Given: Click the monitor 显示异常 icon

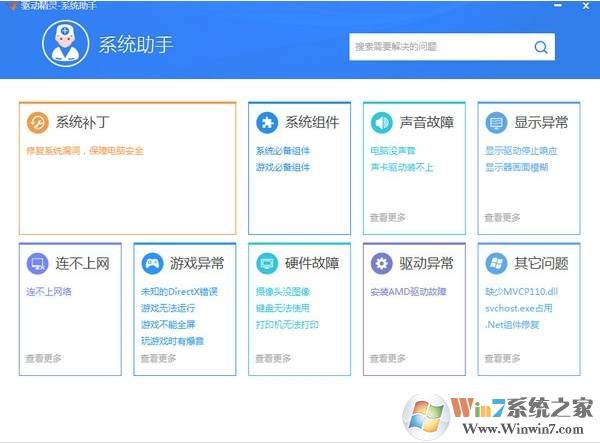Looking at the screenshot, I should pos(496,123).
